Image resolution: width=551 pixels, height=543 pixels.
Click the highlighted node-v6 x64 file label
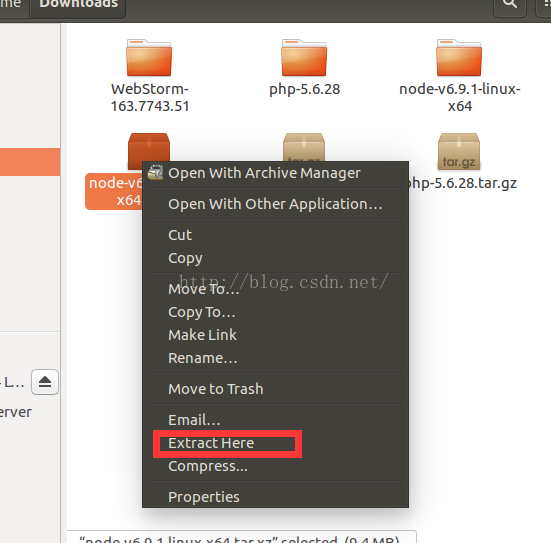[115, 192]
